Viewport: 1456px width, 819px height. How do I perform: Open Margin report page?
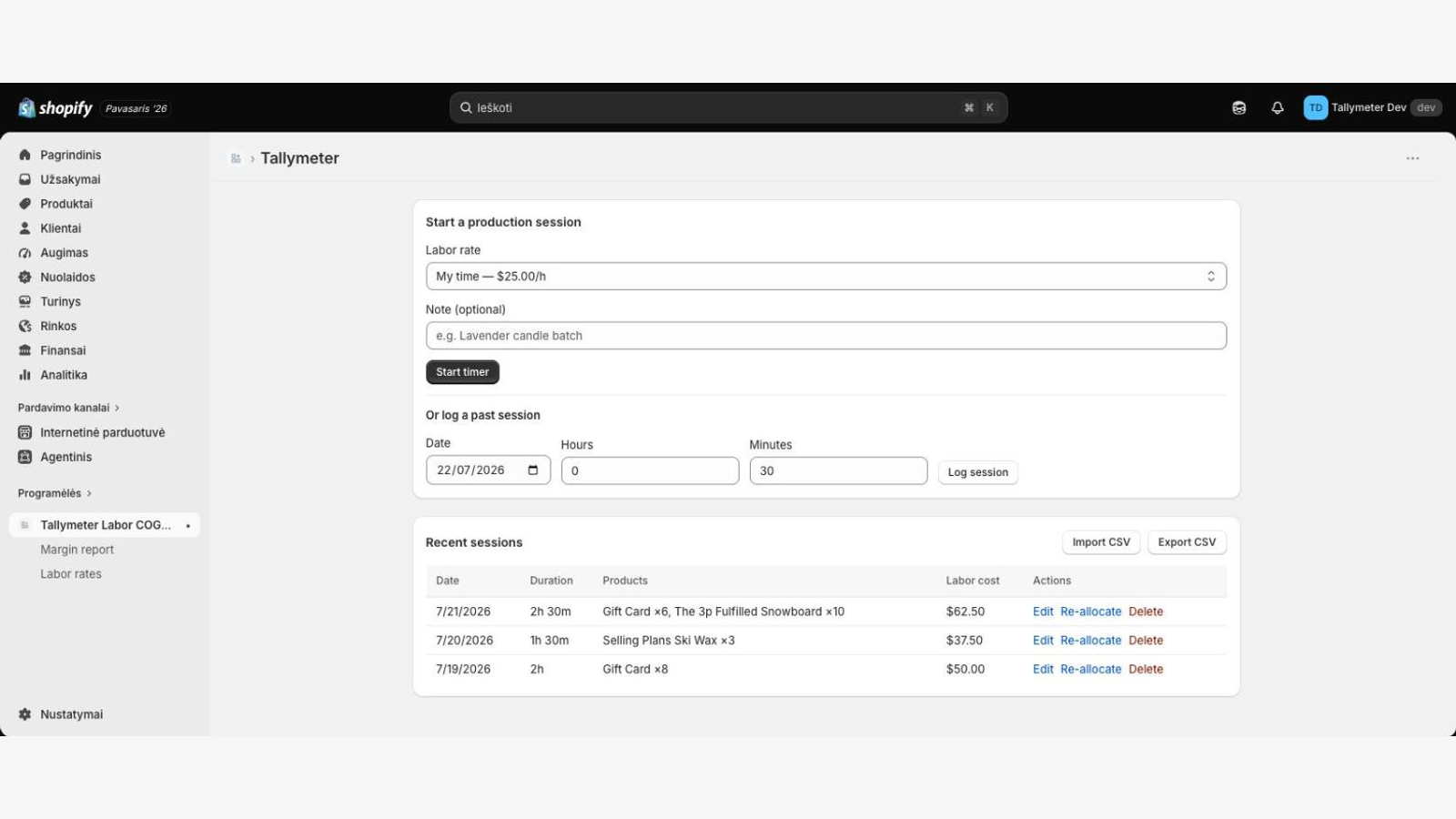point(77,550)
